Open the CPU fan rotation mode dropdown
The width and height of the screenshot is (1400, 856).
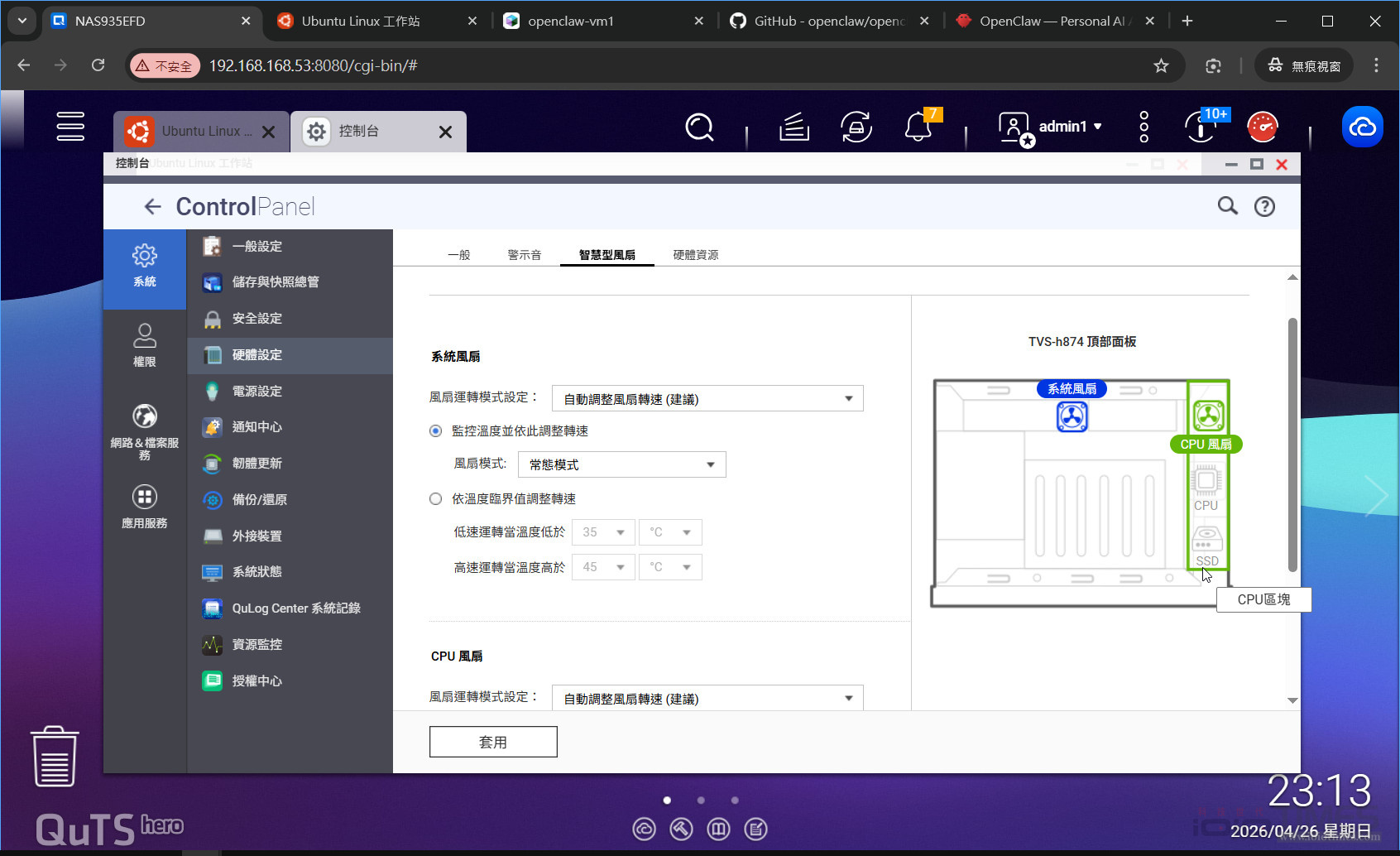pyautogui.click(x=707, y=699)
